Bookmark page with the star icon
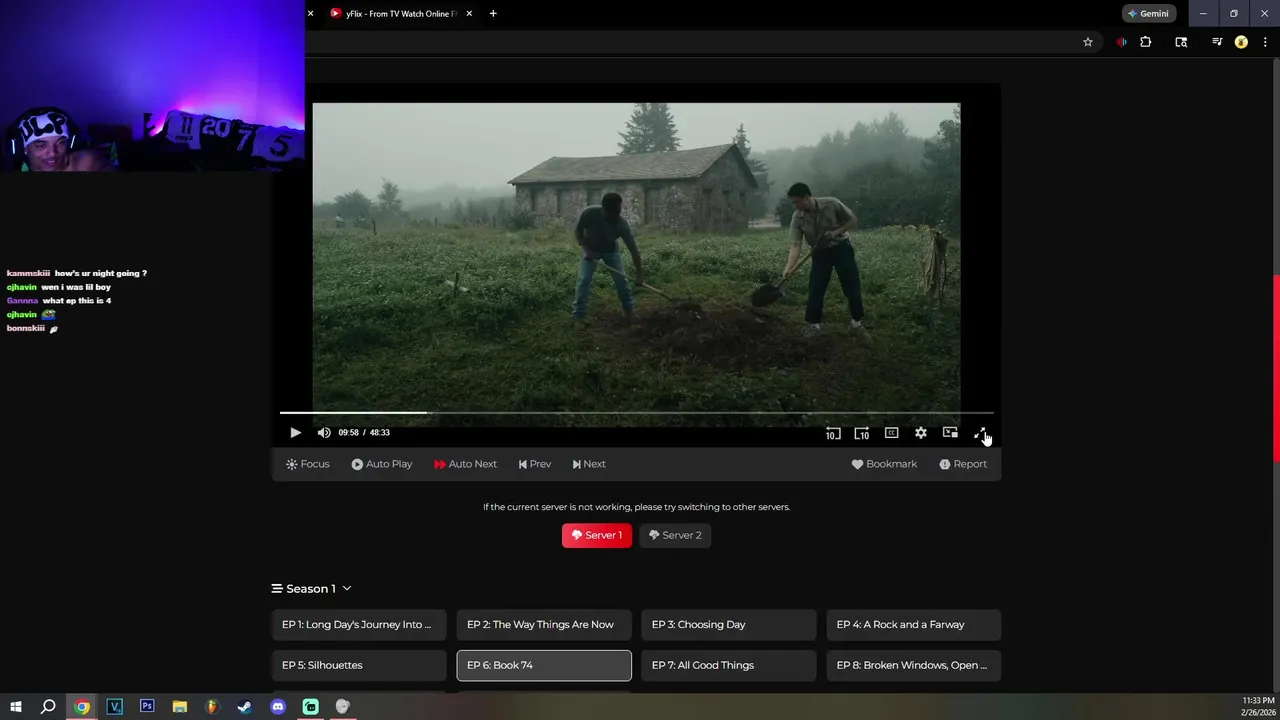The height and width of the screenshot is (720, 1280). 1088,42
